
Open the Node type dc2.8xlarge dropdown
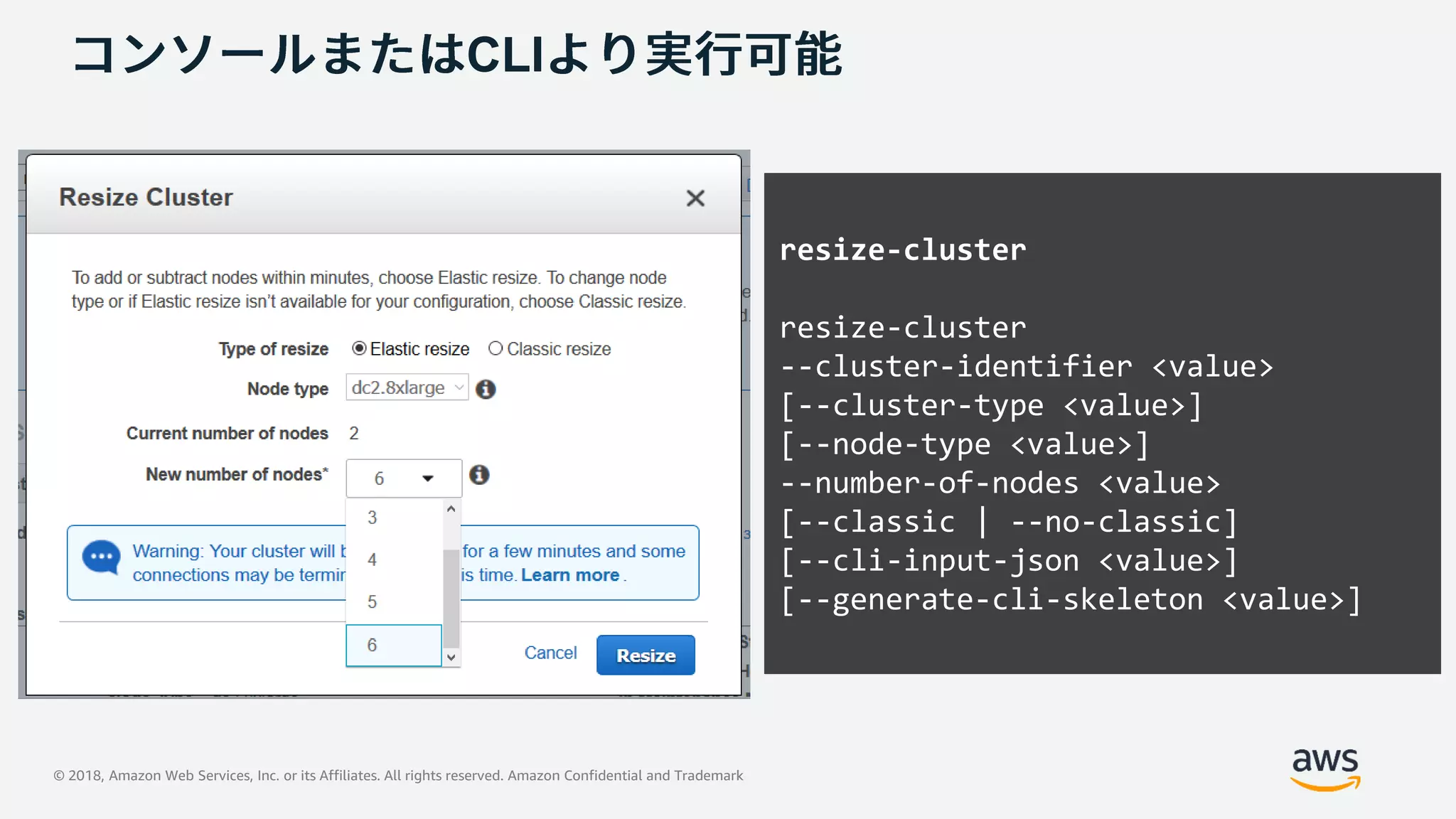tap(407, 387)
